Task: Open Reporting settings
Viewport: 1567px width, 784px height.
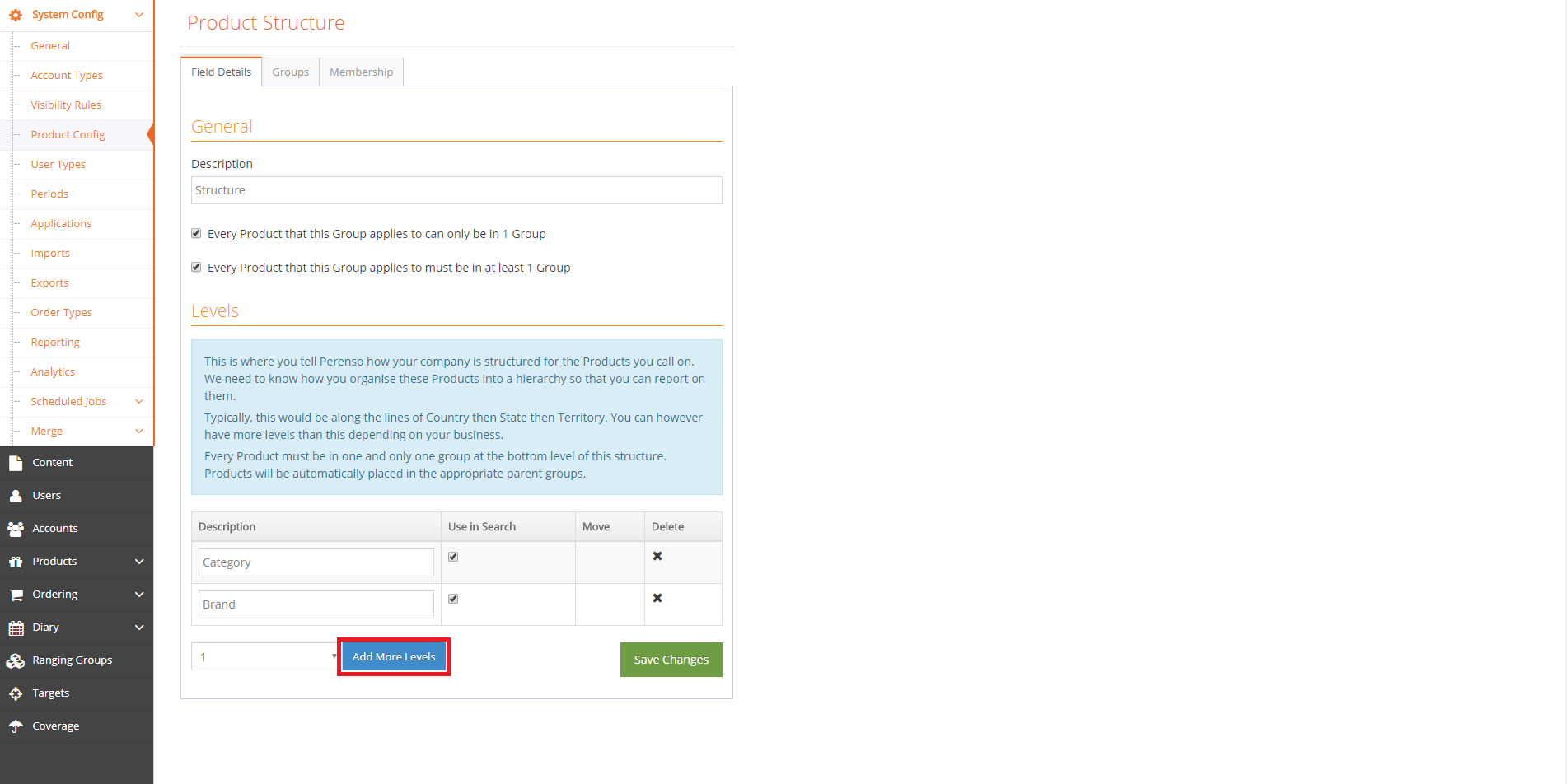Action: 55,342
